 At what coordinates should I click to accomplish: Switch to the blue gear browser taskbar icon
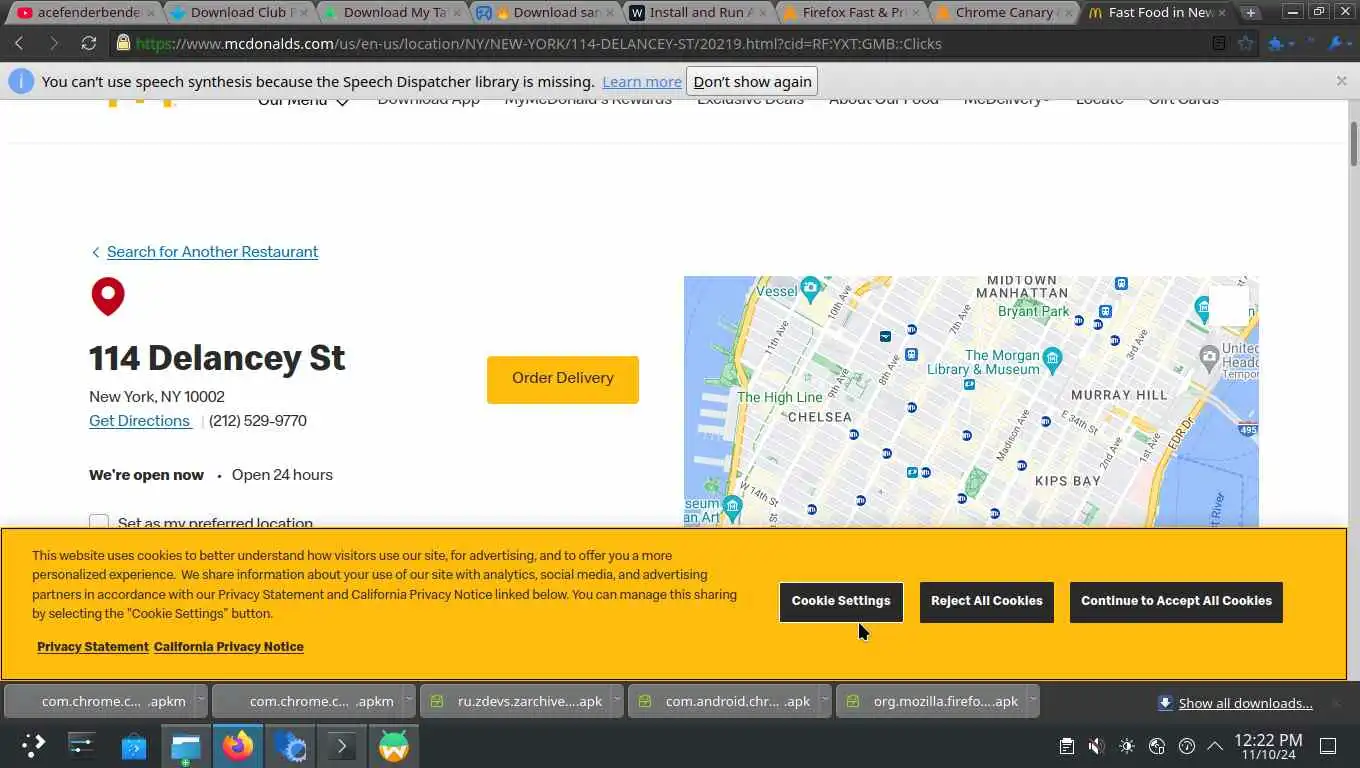pos(290,746)
